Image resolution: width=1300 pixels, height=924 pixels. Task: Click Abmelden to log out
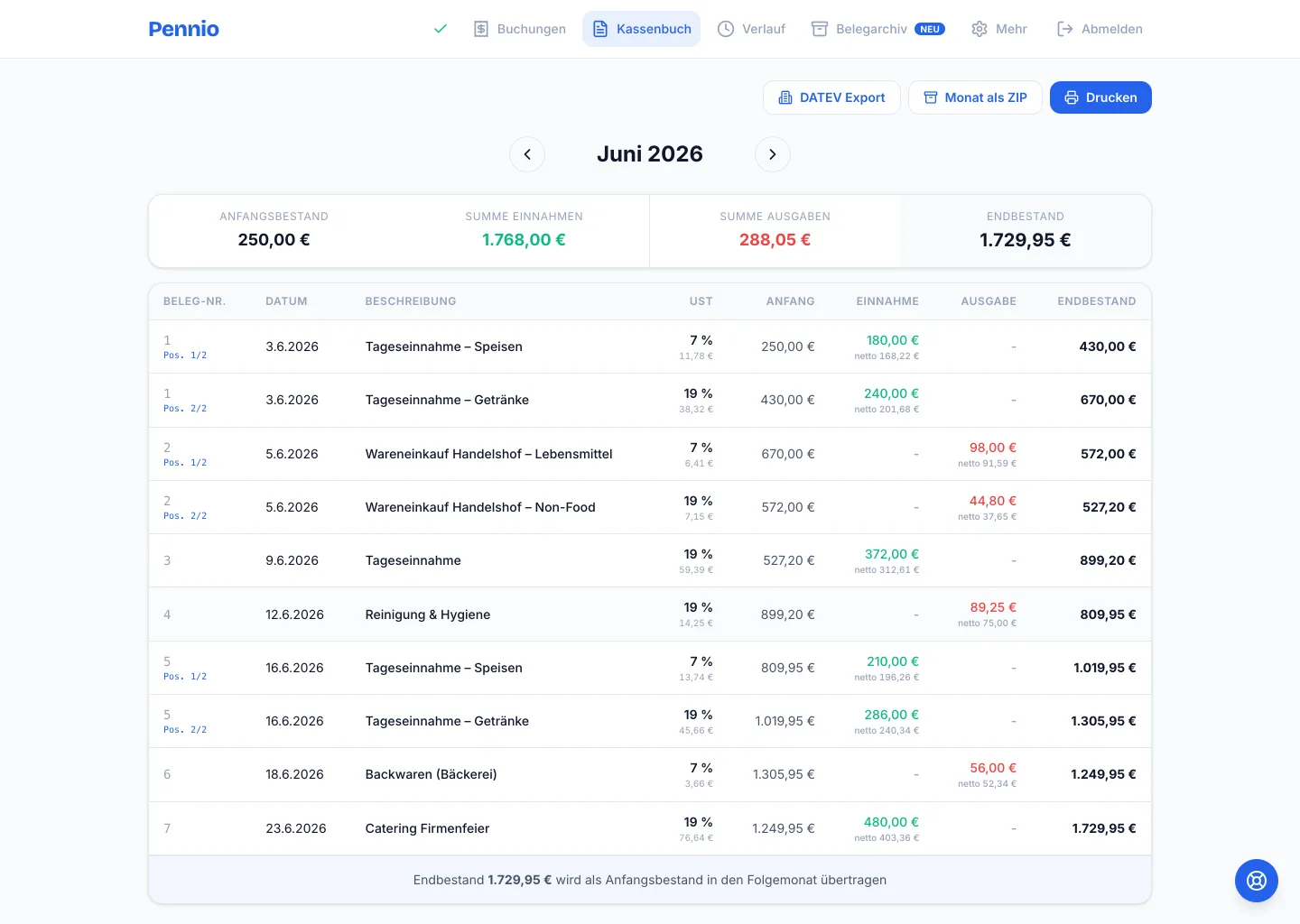point(1100,29)
